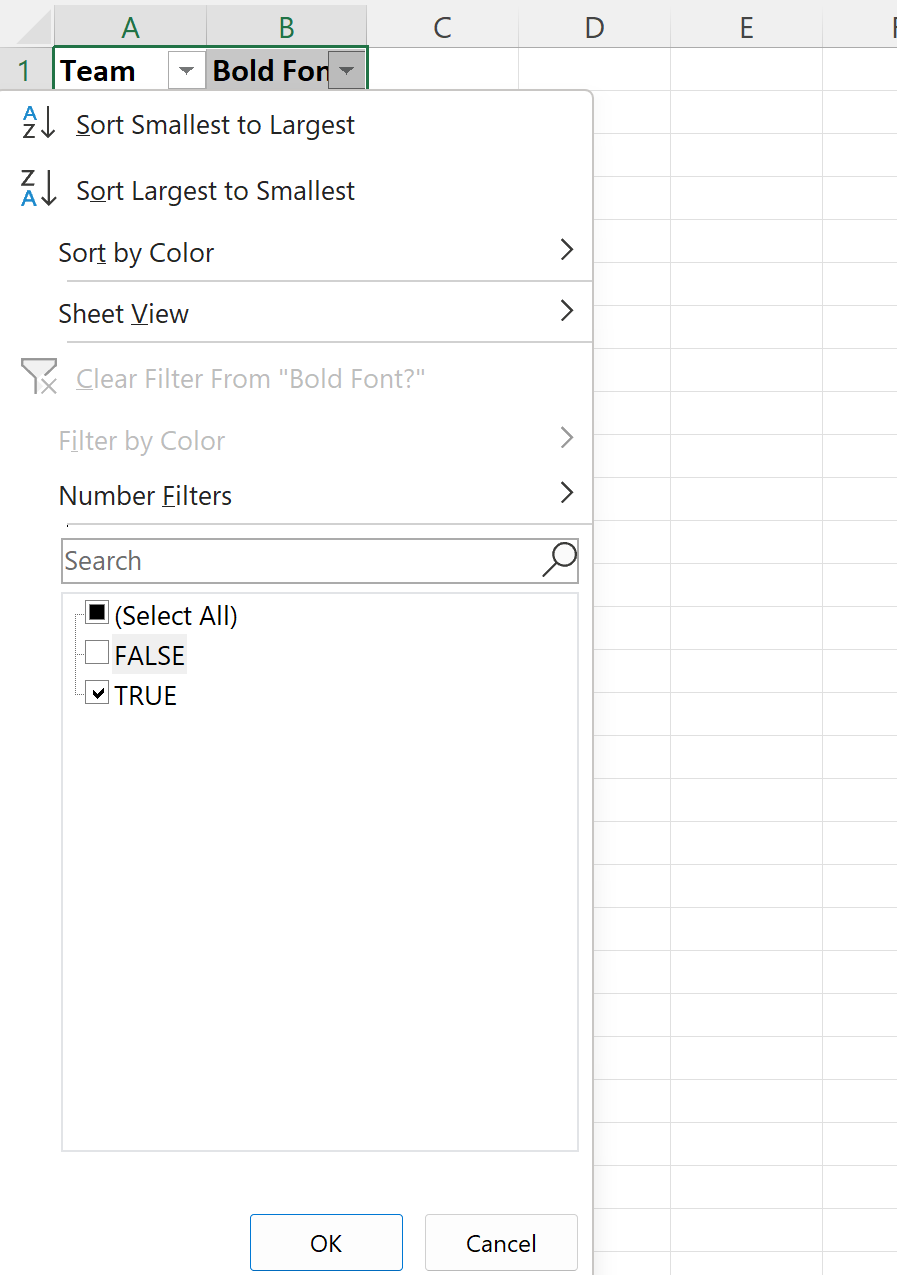Expand the Sheet View submenu arrow
The height and width of the screenshot is (1275, 897).
coord(567,311)
